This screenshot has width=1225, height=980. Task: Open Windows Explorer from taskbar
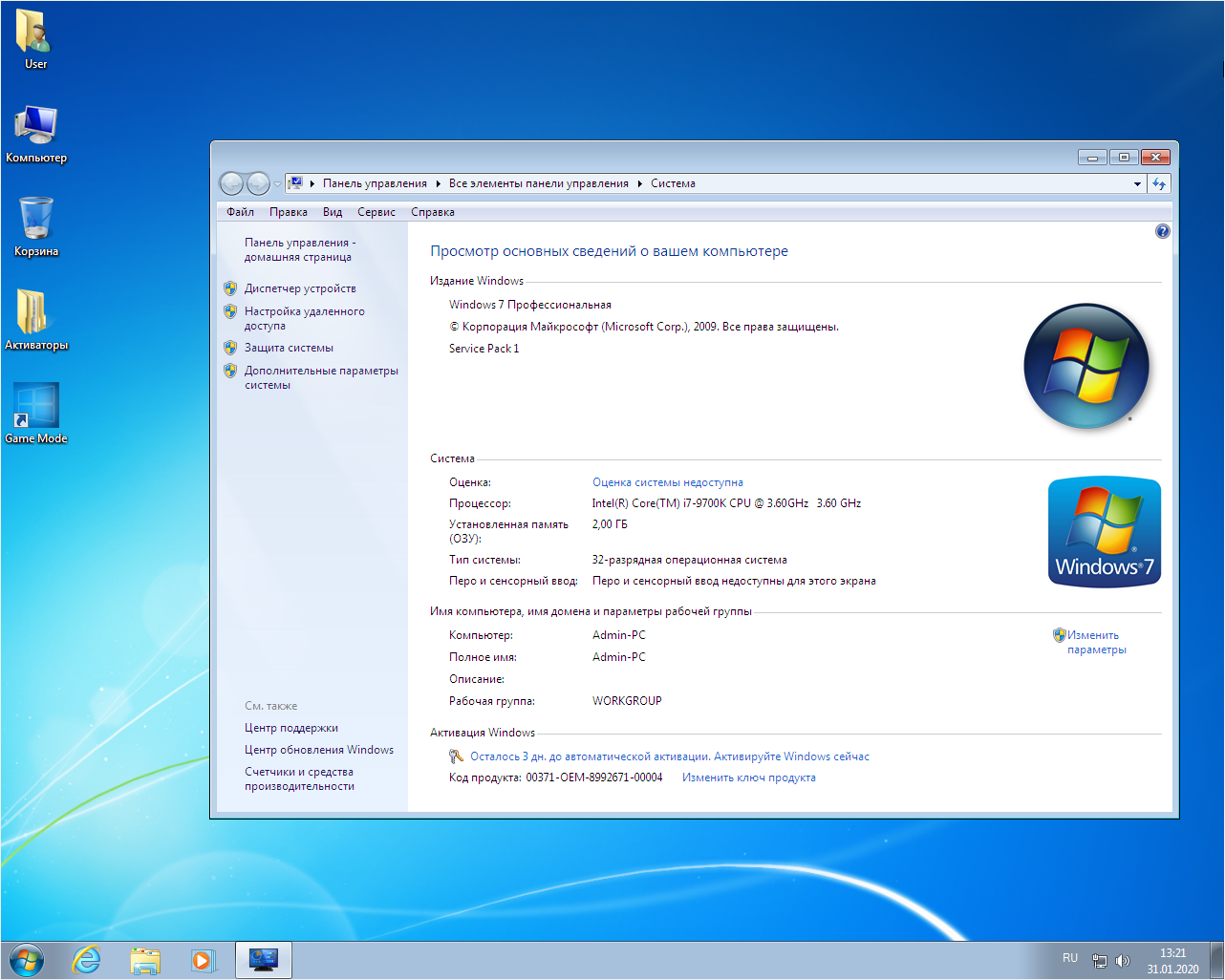pyautogui.click(x=145, y=960)
